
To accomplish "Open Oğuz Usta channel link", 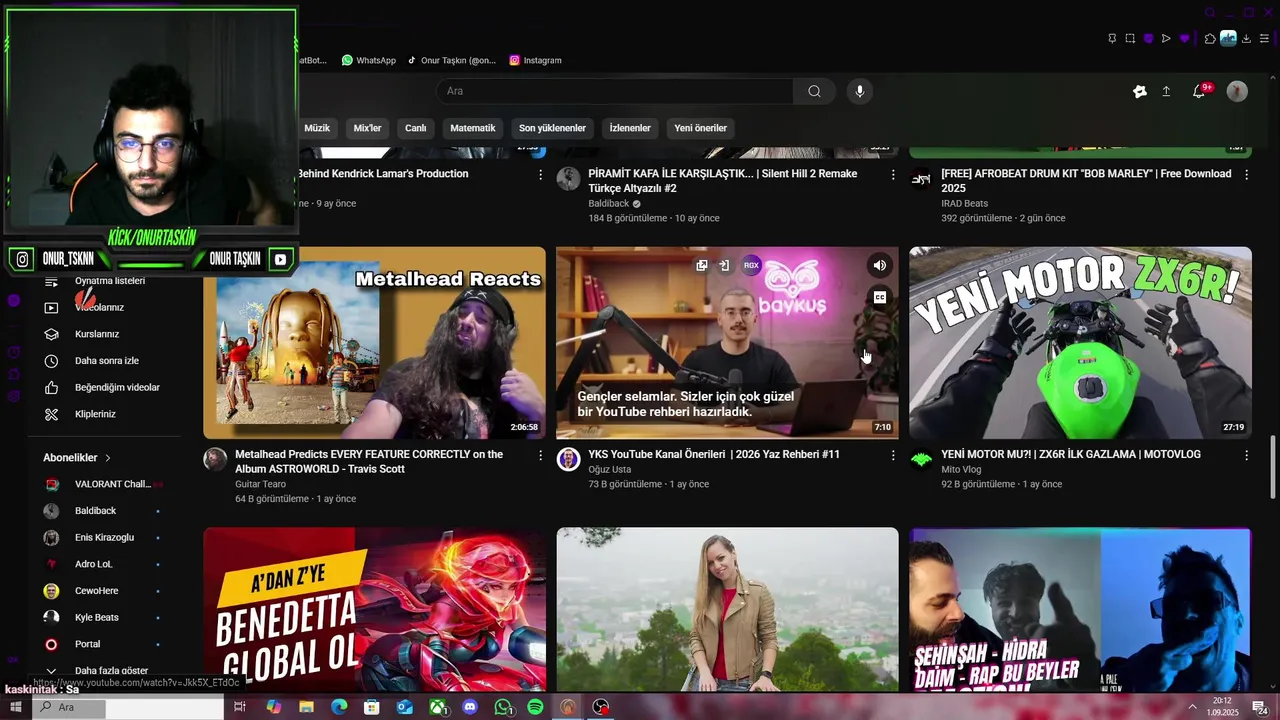I will [609, 470].
